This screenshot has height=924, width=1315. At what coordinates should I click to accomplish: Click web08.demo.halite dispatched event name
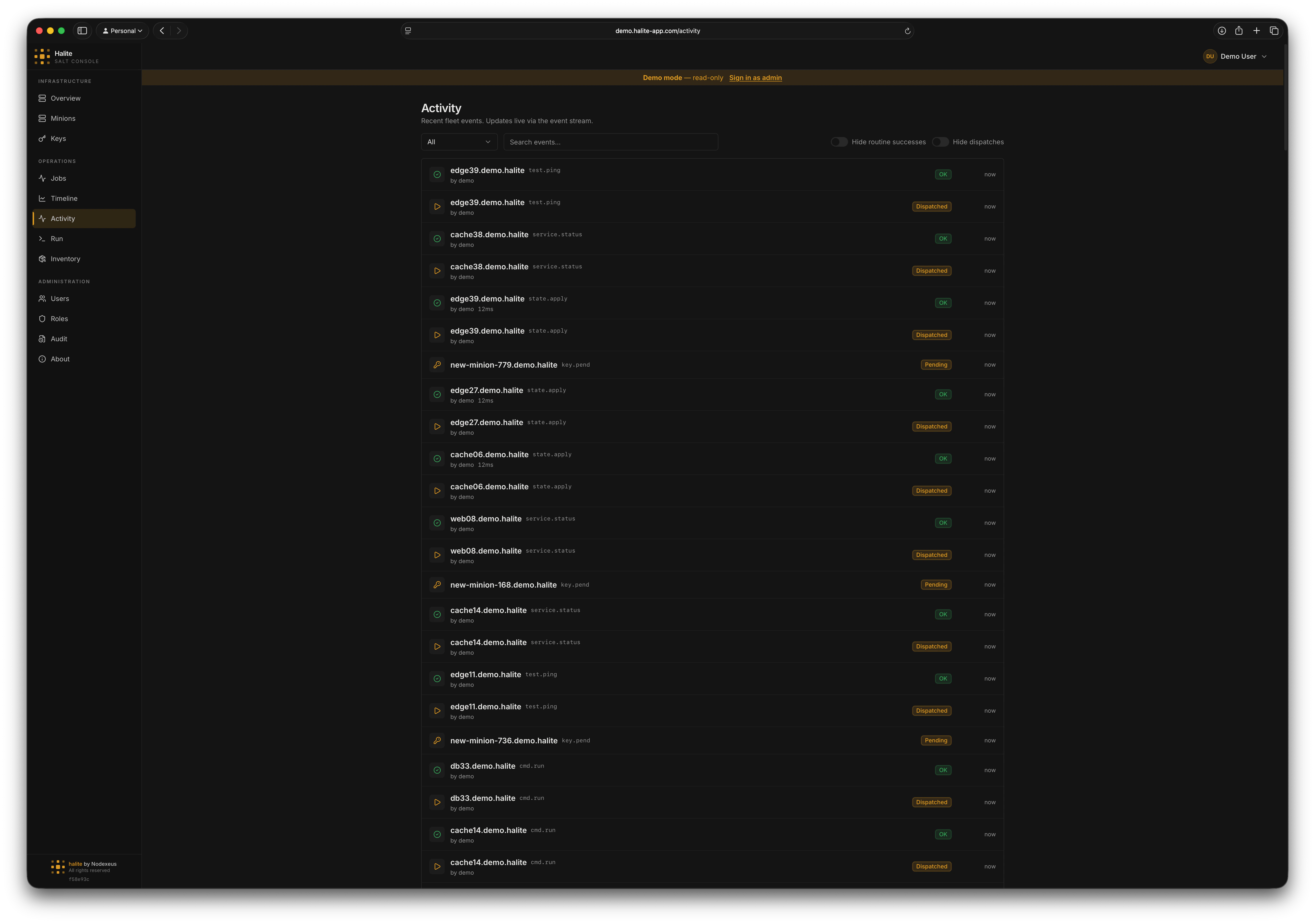(x=486, y=551)
